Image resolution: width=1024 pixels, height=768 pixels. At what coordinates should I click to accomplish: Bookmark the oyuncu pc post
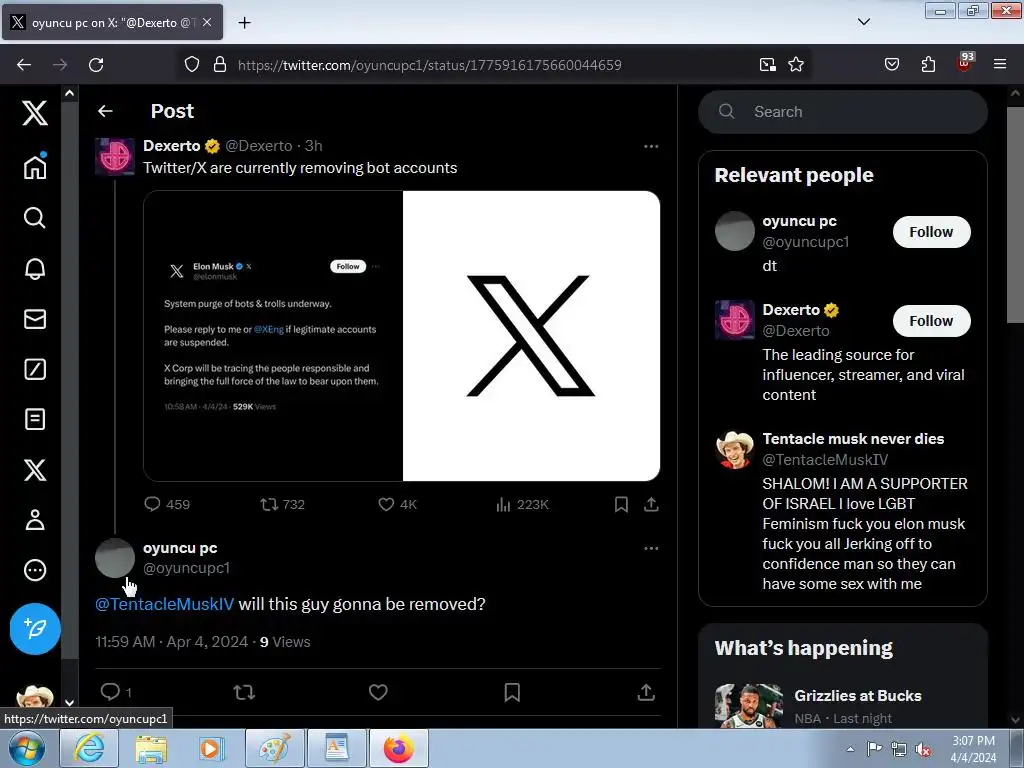click(512, 692)
